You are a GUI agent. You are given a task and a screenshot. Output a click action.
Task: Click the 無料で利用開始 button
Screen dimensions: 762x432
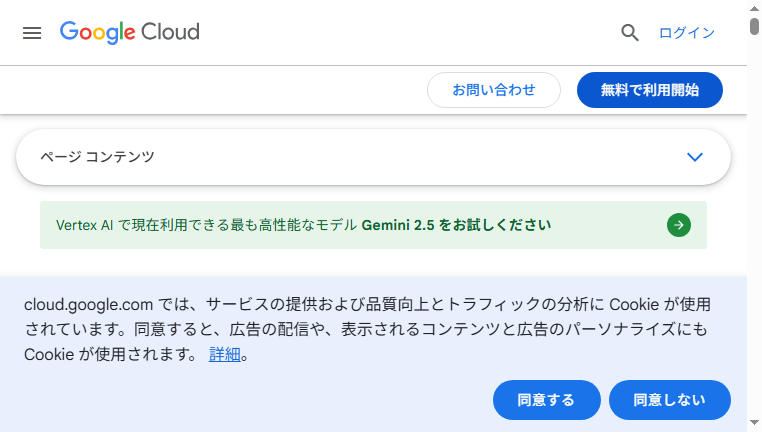coord(650,90)
